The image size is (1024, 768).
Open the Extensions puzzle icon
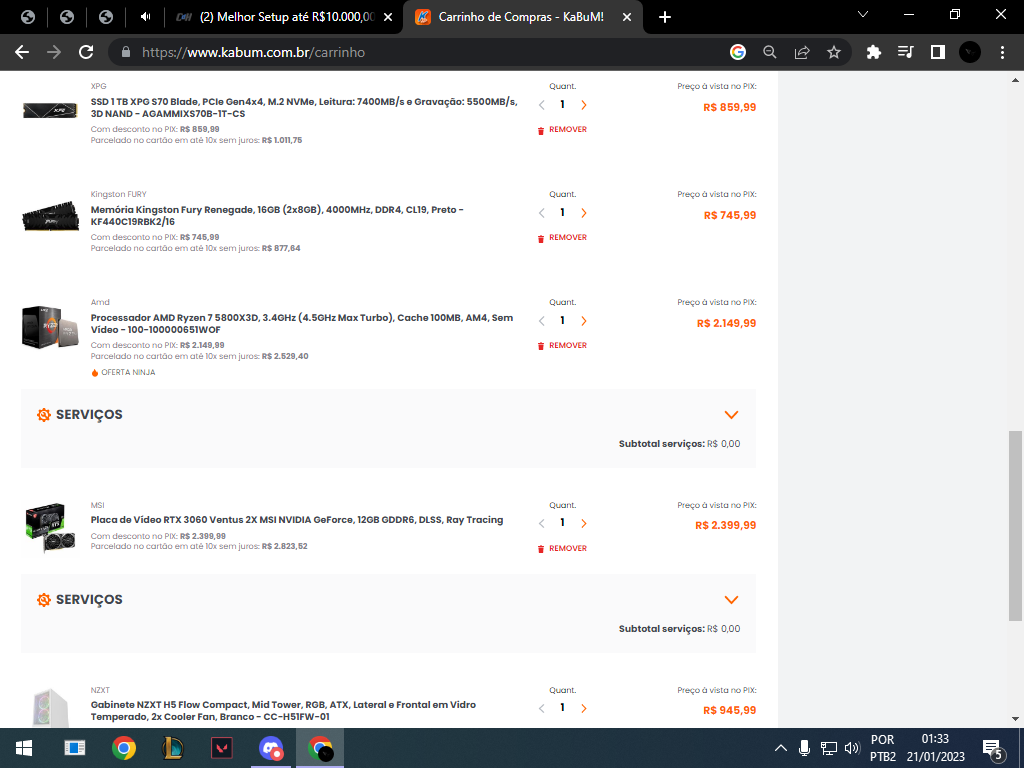coord(874,52)
